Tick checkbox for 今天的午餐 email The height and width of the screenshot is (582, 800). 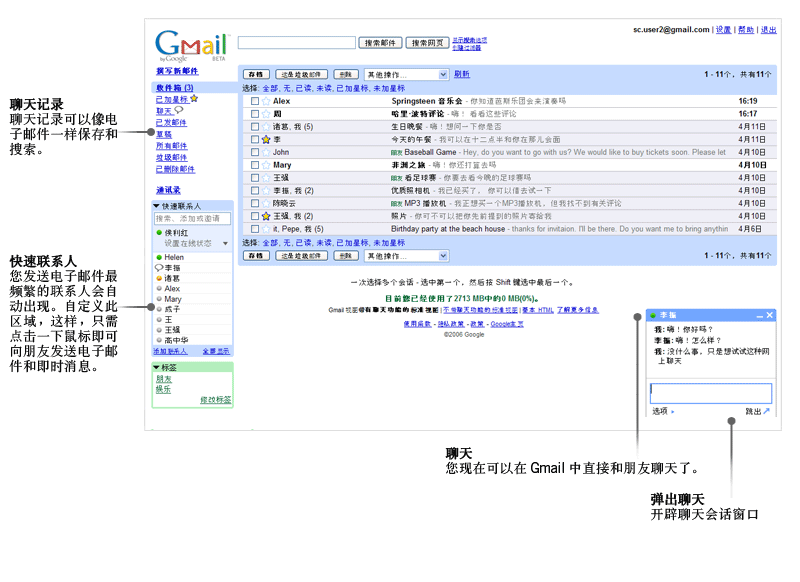[255, 139]
